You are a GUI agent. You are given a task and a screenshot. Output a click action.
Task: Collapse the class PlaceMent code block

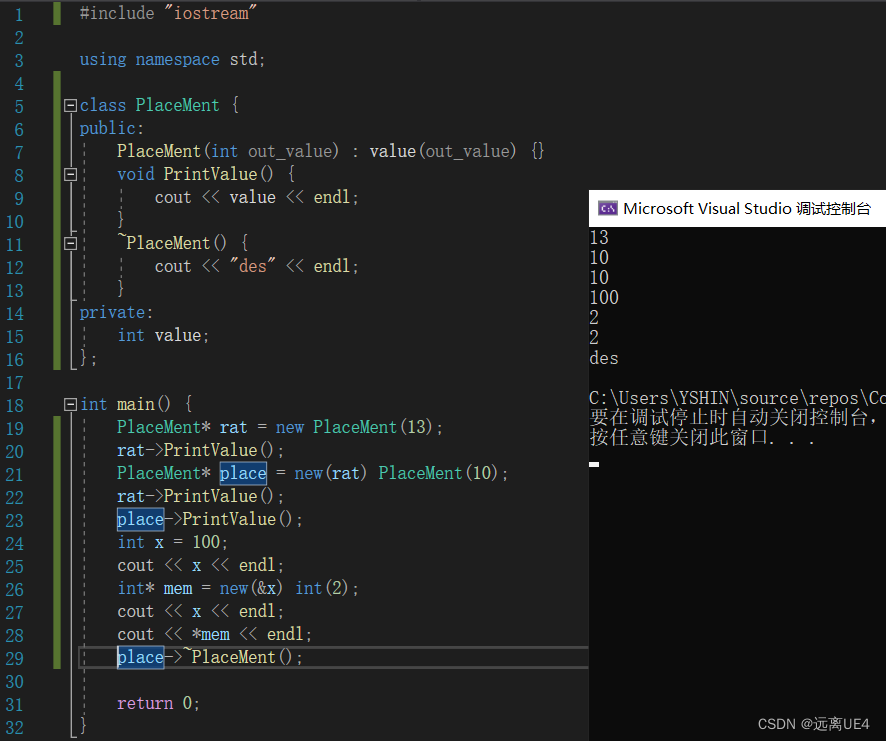tap(71, 106)
